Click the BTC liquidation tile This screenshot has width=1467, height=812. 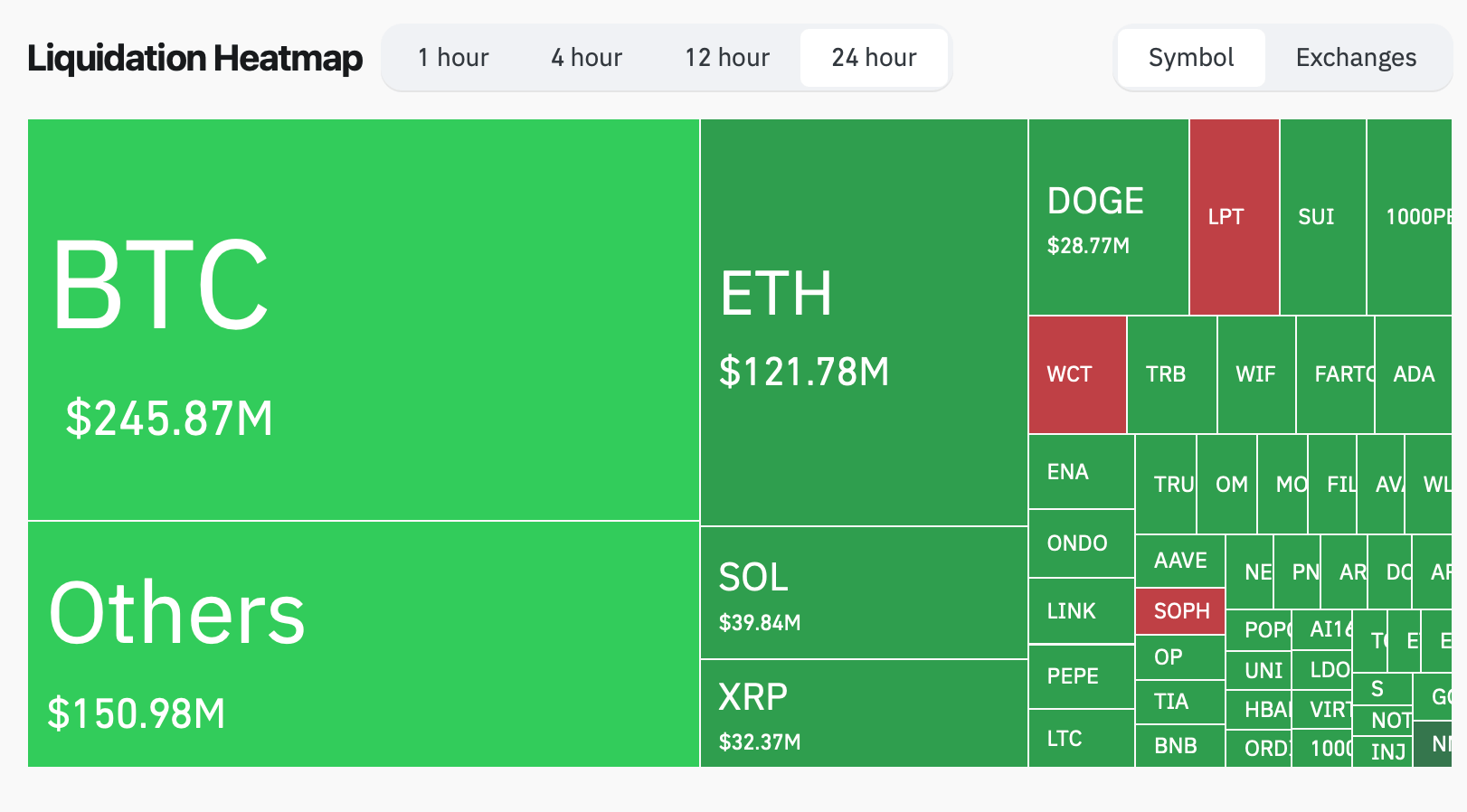[362, 316]
